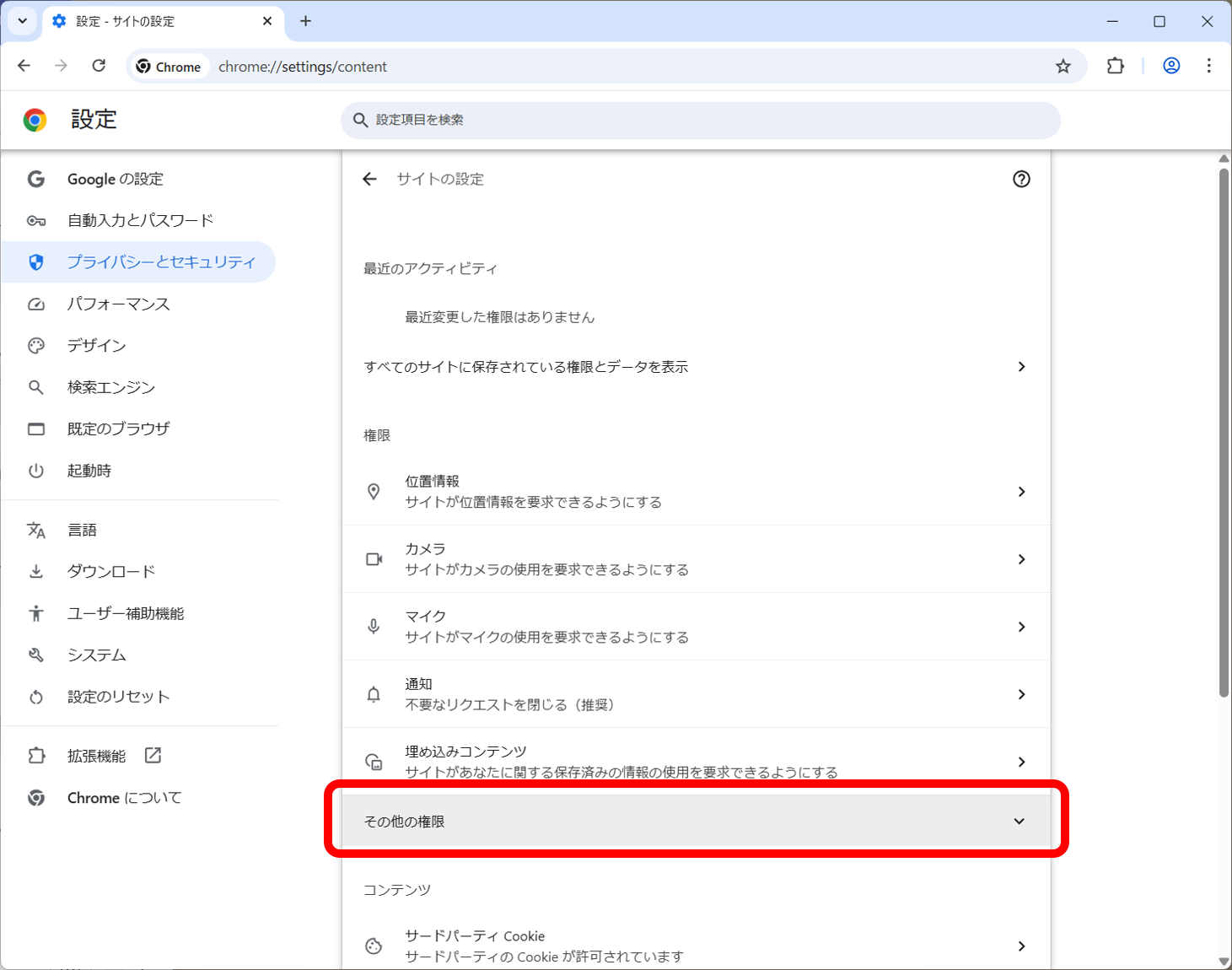Open the tab search dropdown arrow
The height and width of the screenshot is (970, 1232).
tap(23, 21)
